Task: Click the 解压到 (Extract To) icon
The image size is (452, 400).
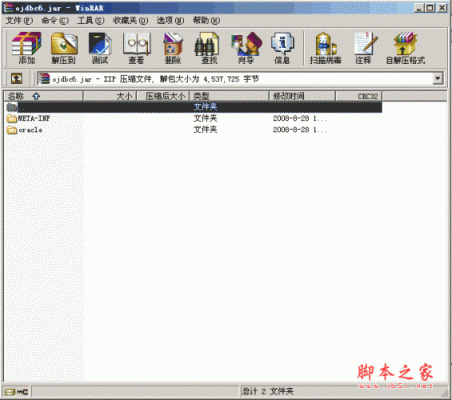Action: (x=64, y=48)
